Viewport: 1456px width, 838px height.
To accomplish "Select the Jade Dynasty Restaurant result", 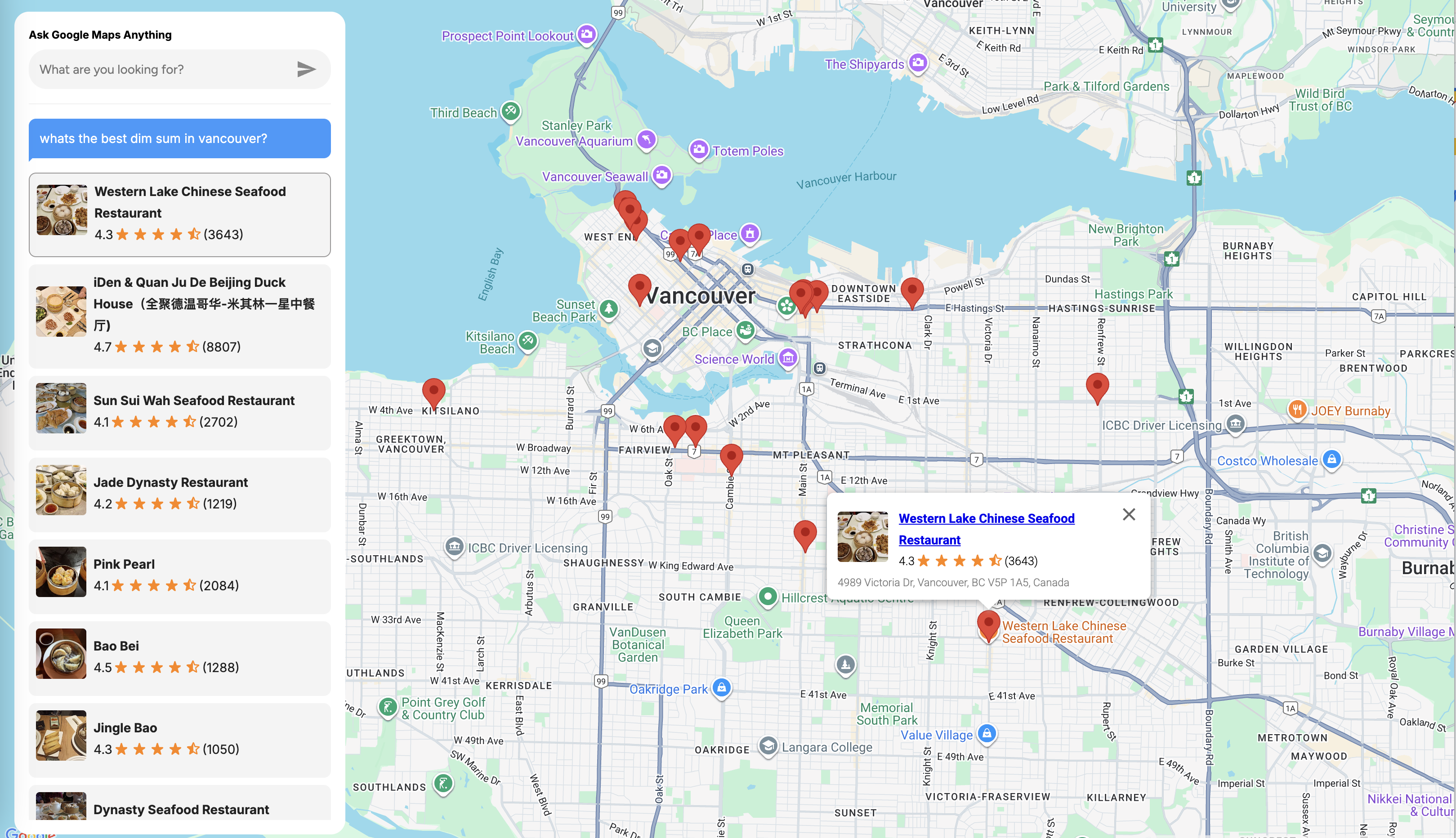I will [x=179, y=494].
